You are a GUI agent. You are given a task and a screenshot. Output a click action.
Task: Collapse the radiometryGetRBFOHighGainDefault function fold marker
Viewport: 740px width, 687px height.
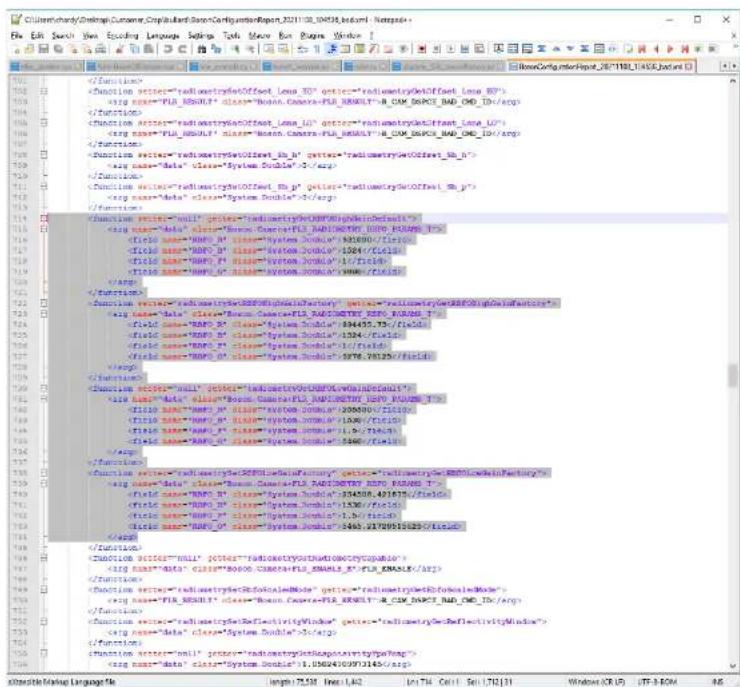pyautogui.click(x=44, y=218)
